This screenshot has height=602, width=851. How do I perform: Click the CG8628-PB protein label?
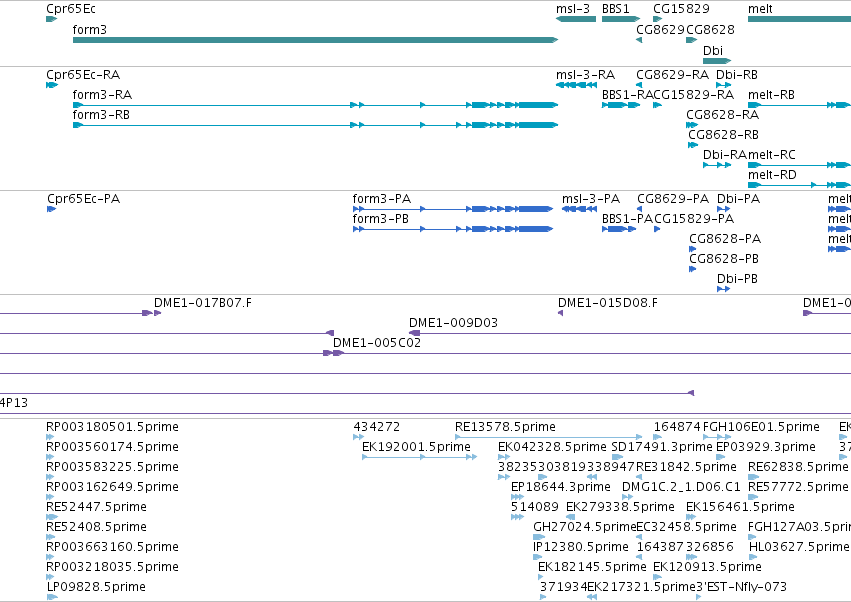click(x=724, y=259)
